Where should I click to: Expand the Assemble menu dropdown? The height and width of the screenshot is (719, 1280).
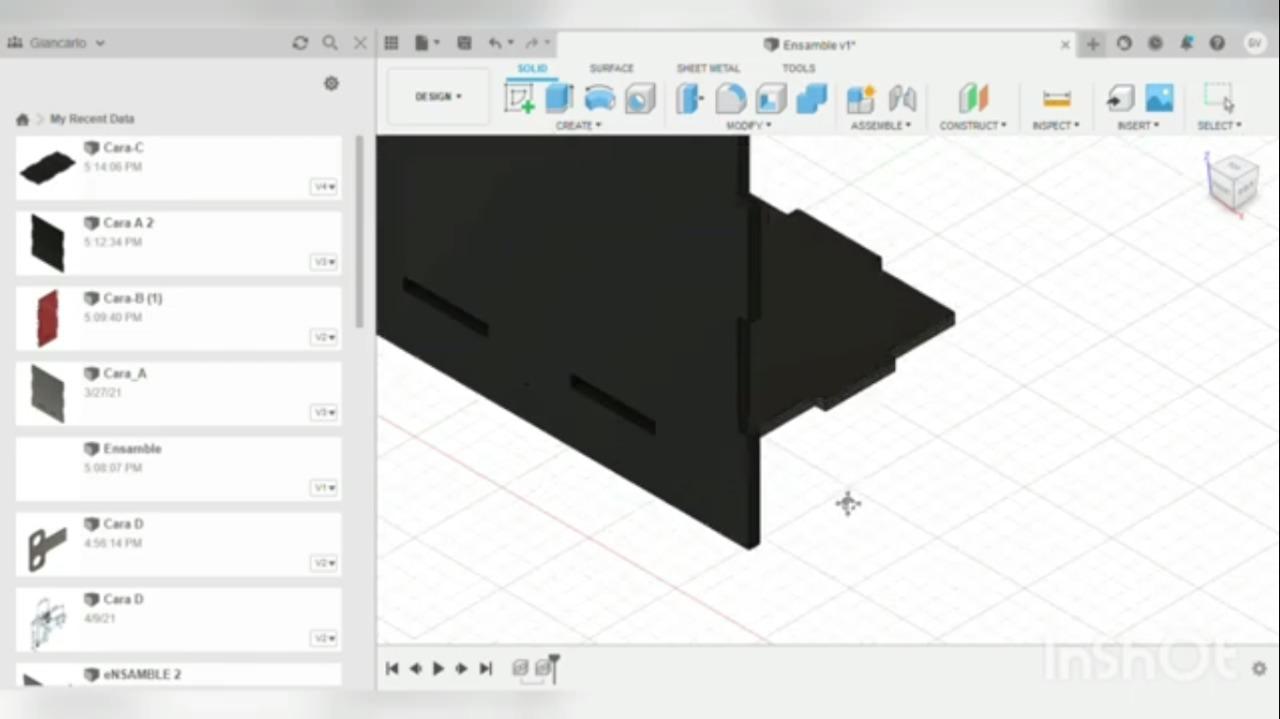click(x=881, y=126)
